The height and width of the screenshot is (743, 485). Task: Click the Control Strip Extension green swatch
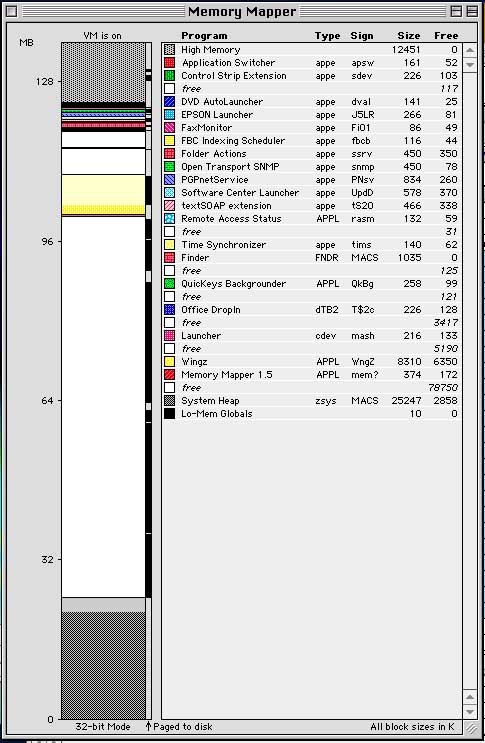pos(169,75)
